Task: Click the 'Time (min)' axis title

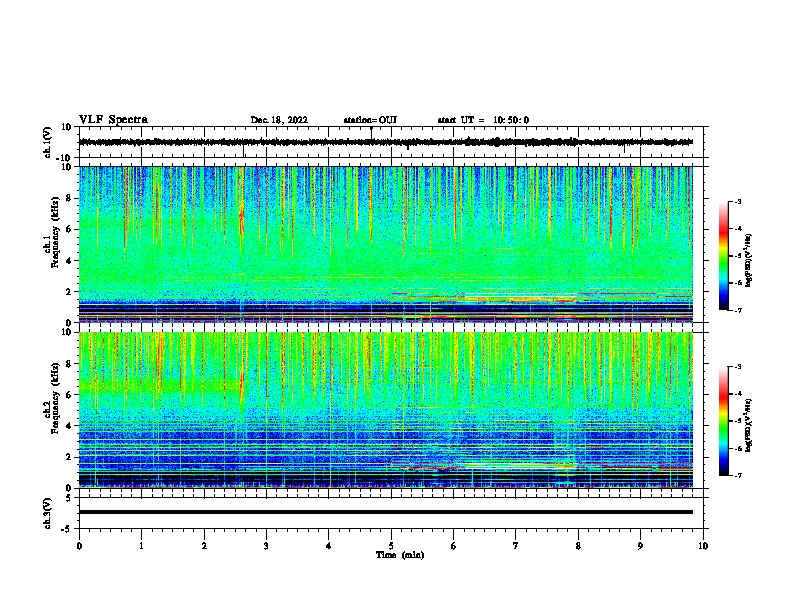Action: (x=400, y=555)
